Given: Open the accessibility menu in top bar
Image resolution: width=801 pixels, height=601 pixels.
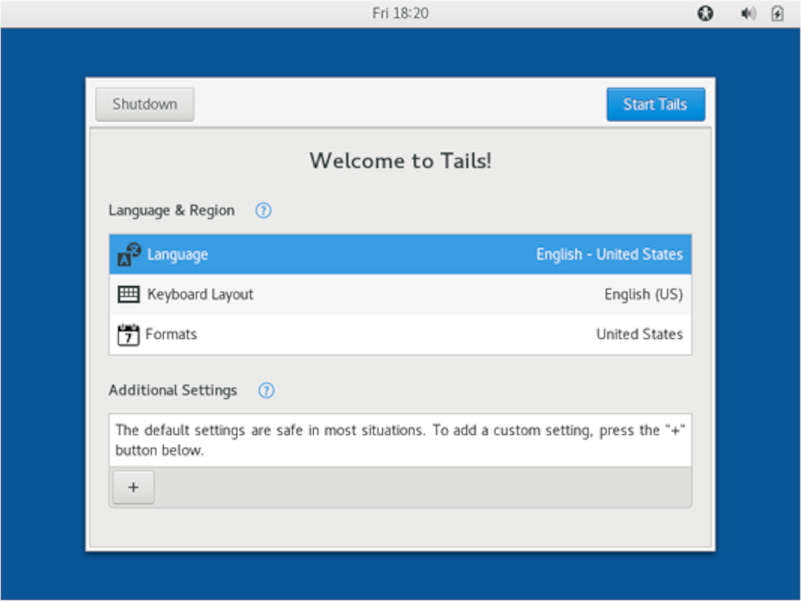Looking at the screenshot, I should tap(705, 14).
